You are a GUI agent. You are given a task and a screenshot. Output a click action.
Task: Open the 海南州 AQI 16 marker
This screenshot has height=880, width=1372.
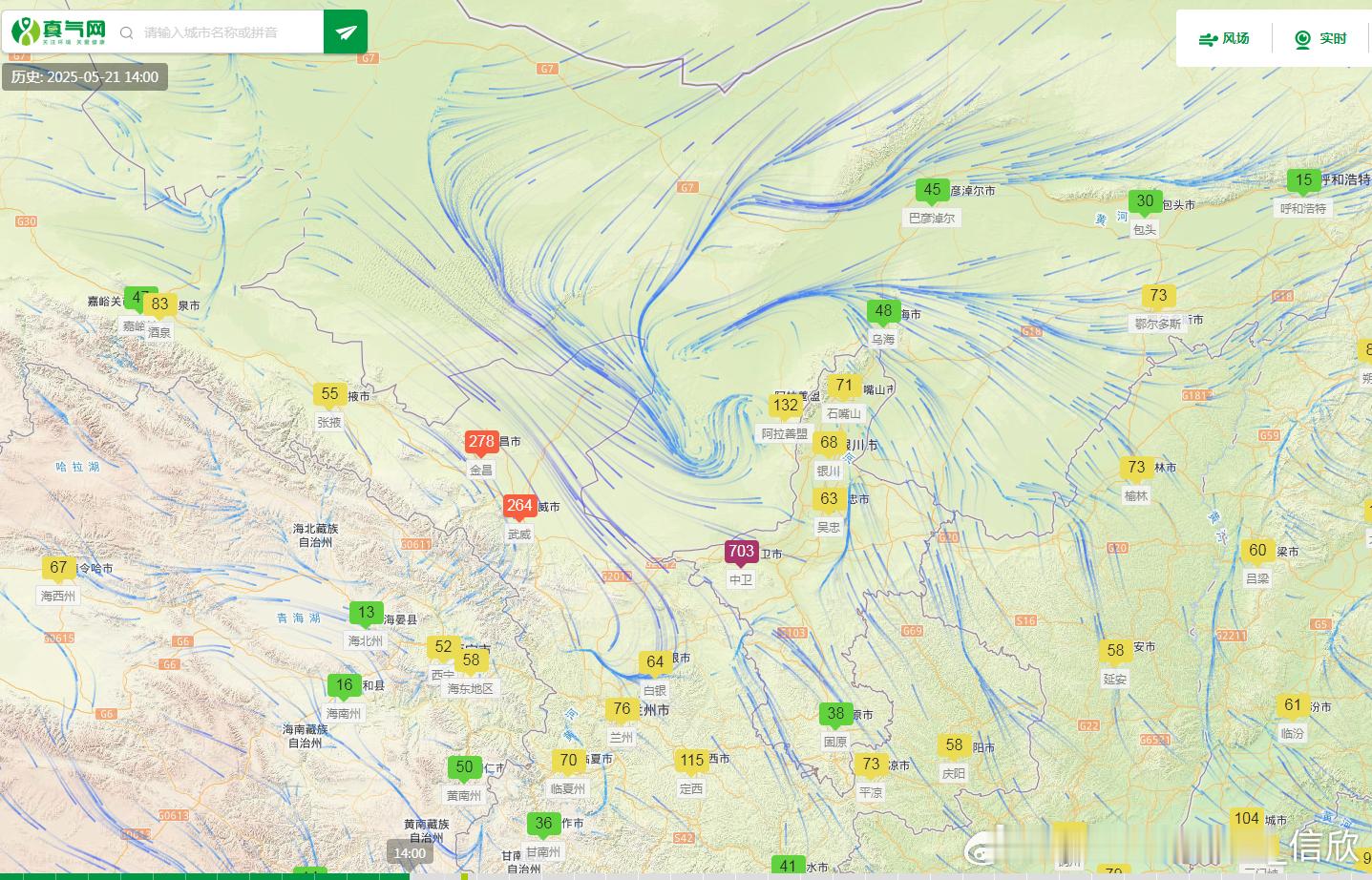344,685
